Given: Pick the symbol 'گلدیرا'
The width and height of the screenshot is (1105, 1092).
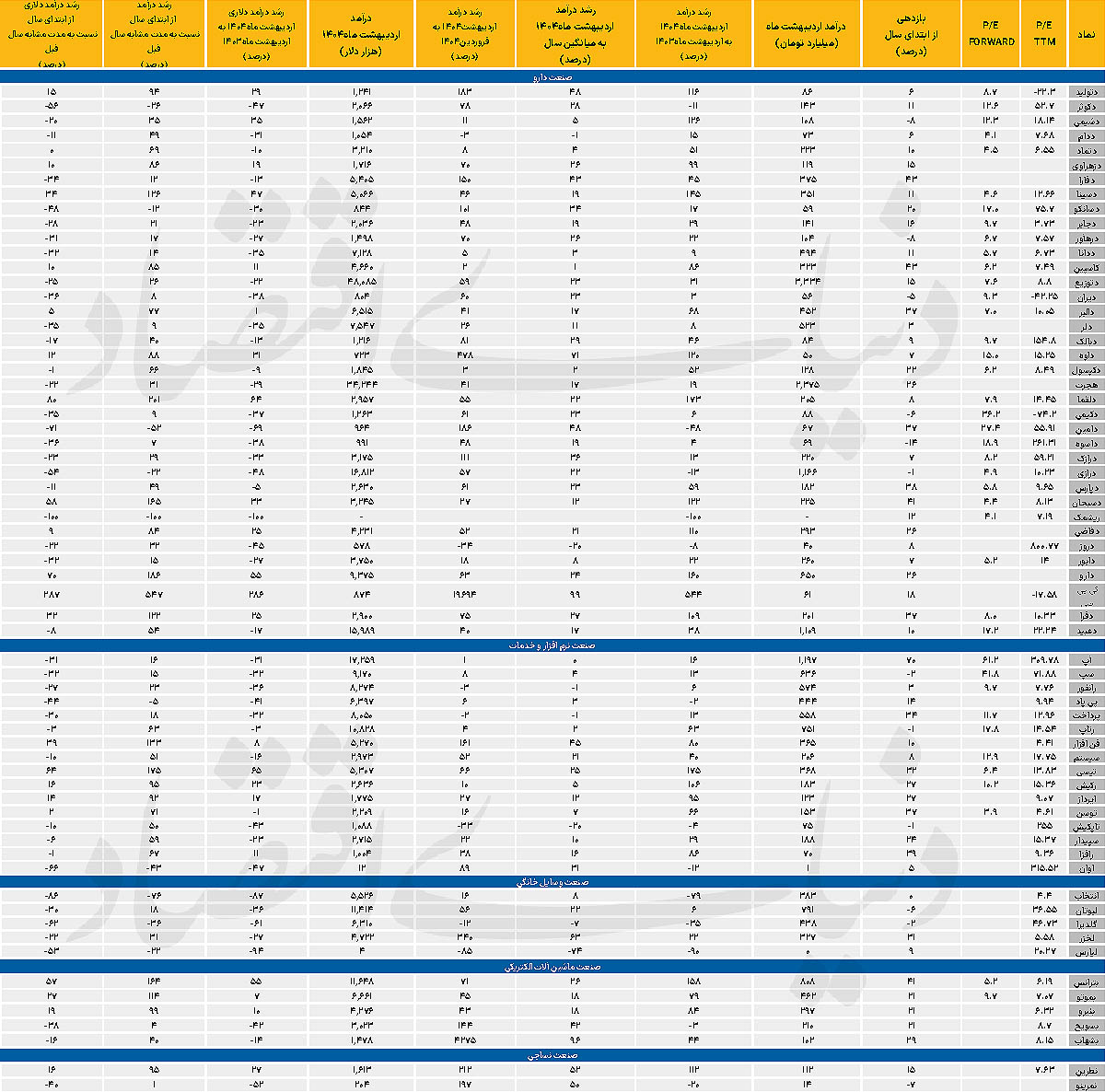Looking at the screenshot, I should pos(1086,923).
